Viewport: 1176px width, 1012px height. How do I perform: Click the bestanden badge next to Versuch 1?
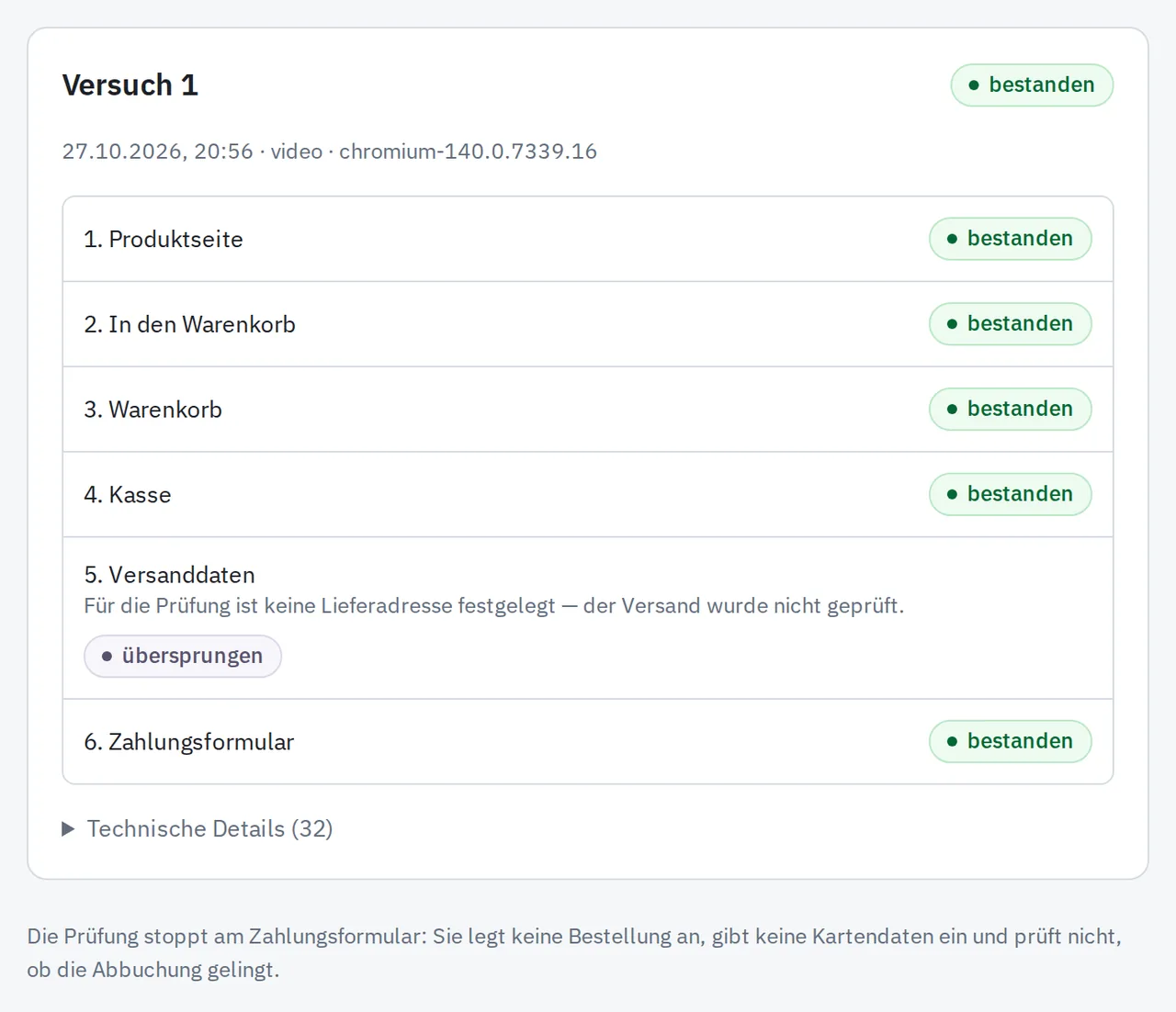click(x=1032, y=85)
